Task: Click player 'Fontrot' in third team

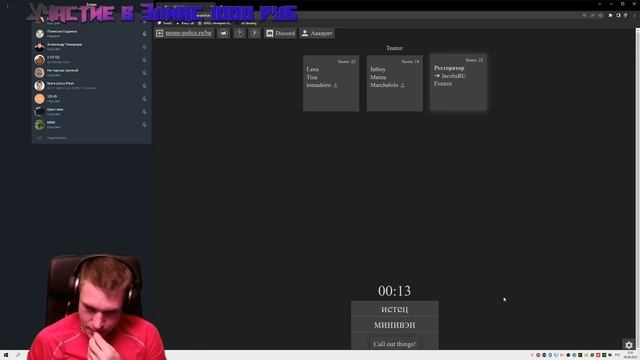Action: point(443,83)
